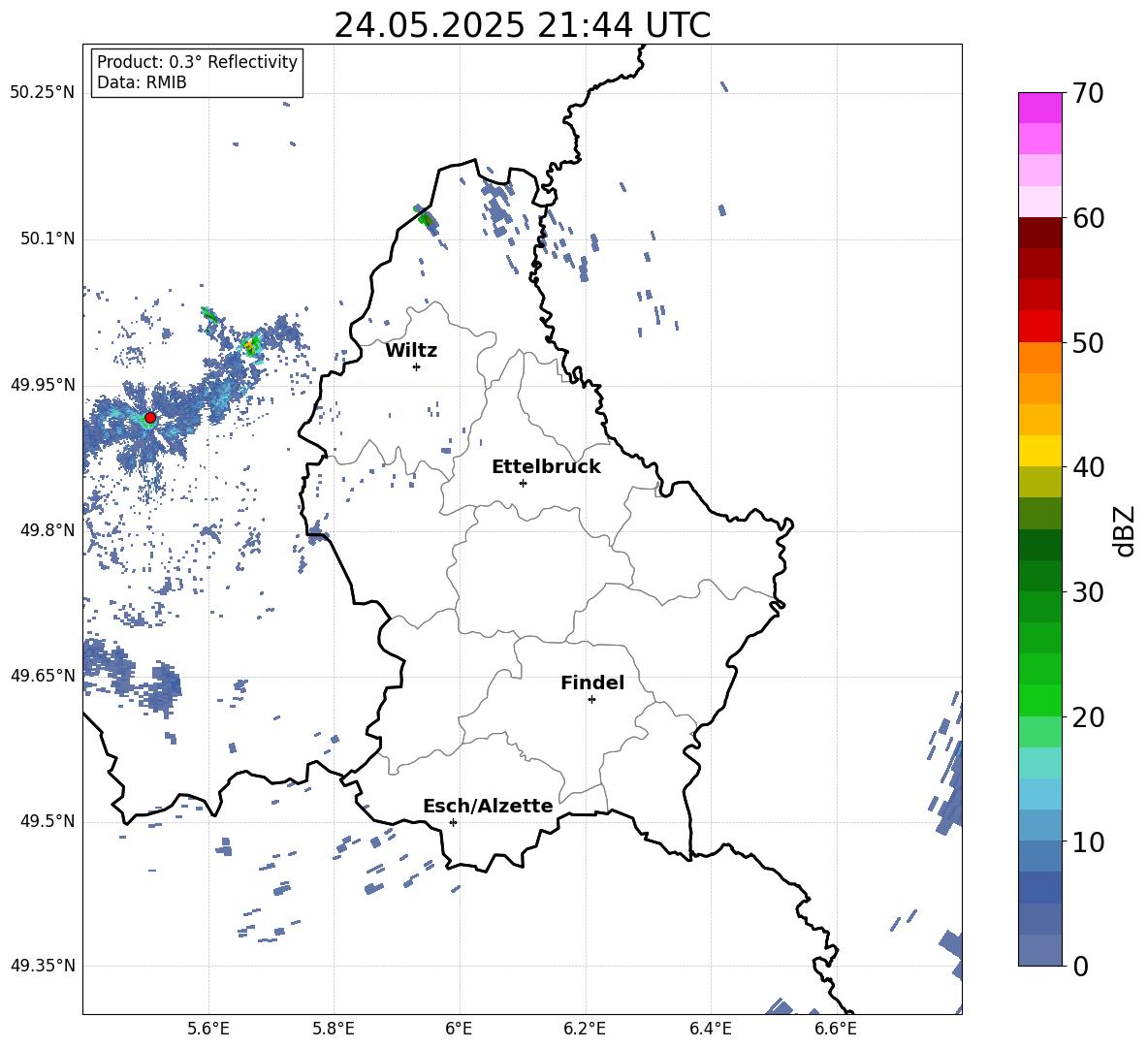
Task: Click the 'Data: RMIB' text
Action: coord(142,82)
